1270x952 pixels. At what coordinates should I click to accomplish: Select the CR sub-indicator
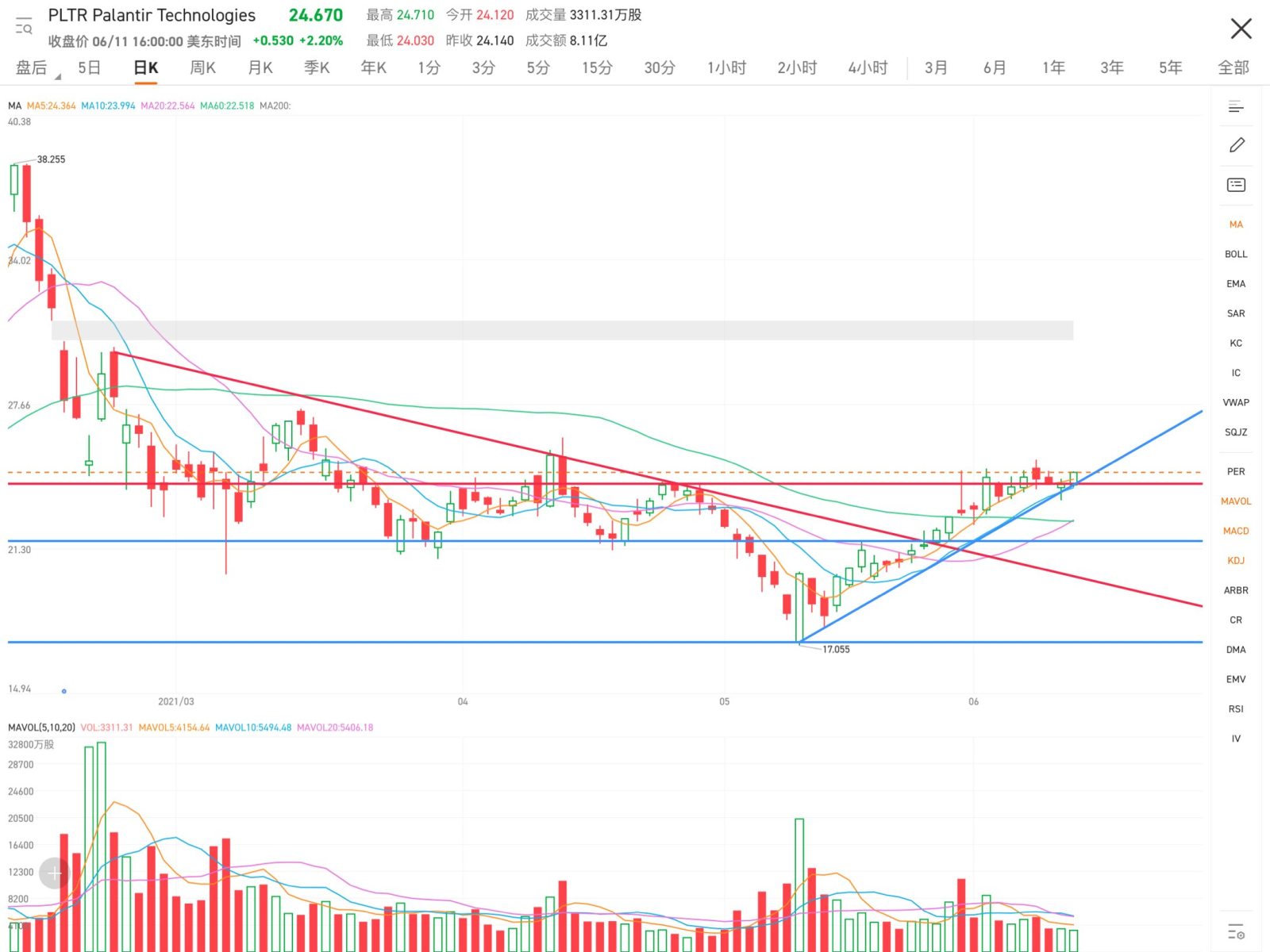(1236, 620)
